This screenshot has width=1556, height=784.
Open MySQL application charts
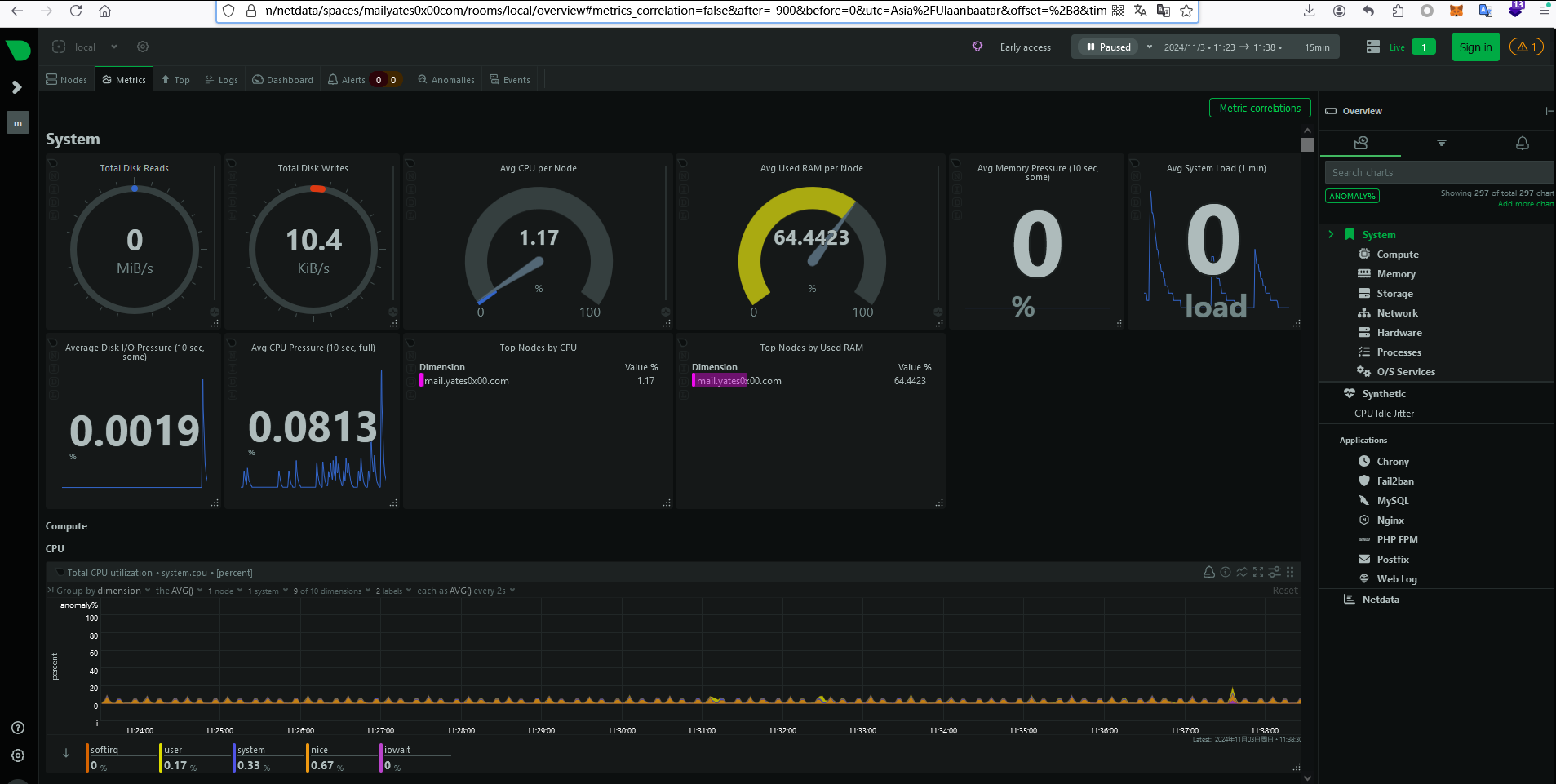pos(1393,501)
